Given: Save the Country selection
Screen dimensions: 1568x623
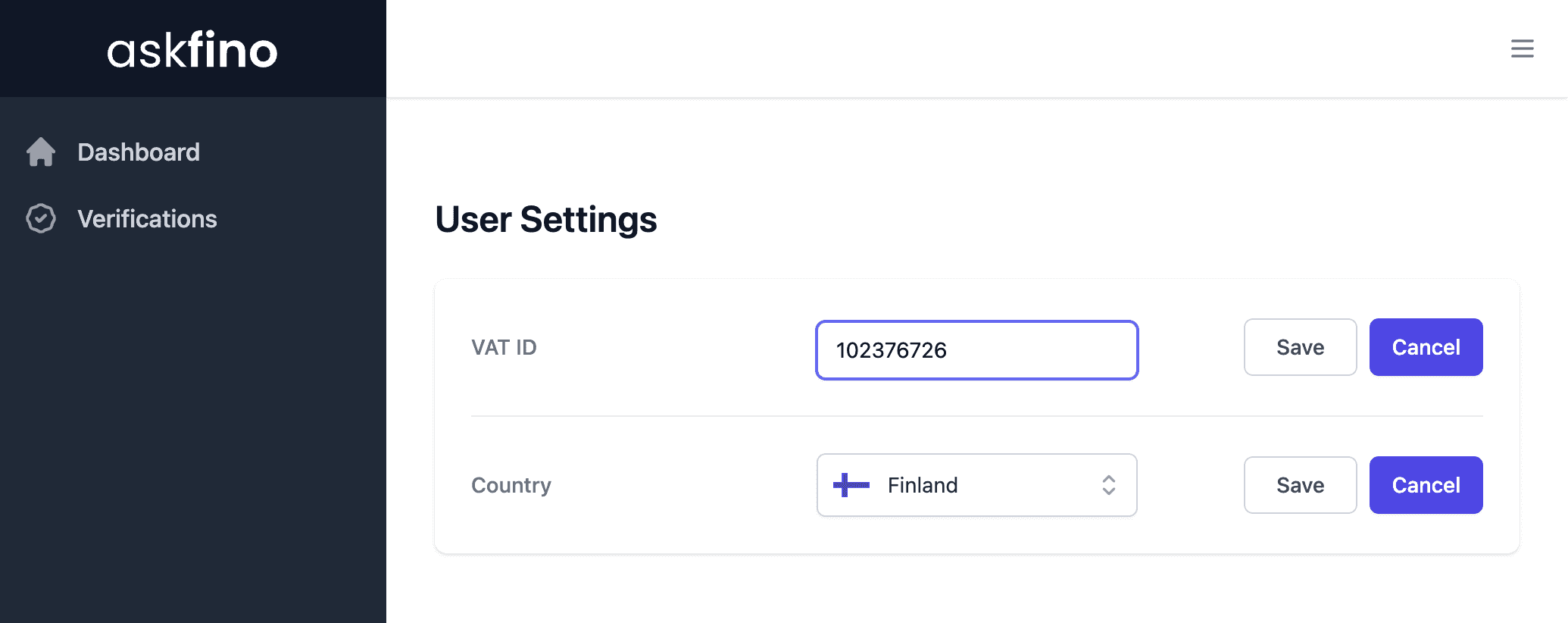Looking at the screenshot, I should coord(1300,485).
